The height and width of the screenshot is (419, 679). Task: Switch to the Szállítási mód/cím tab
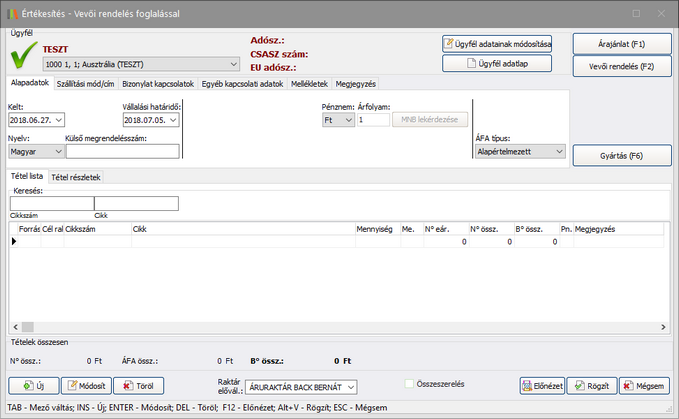coord(86,84)
